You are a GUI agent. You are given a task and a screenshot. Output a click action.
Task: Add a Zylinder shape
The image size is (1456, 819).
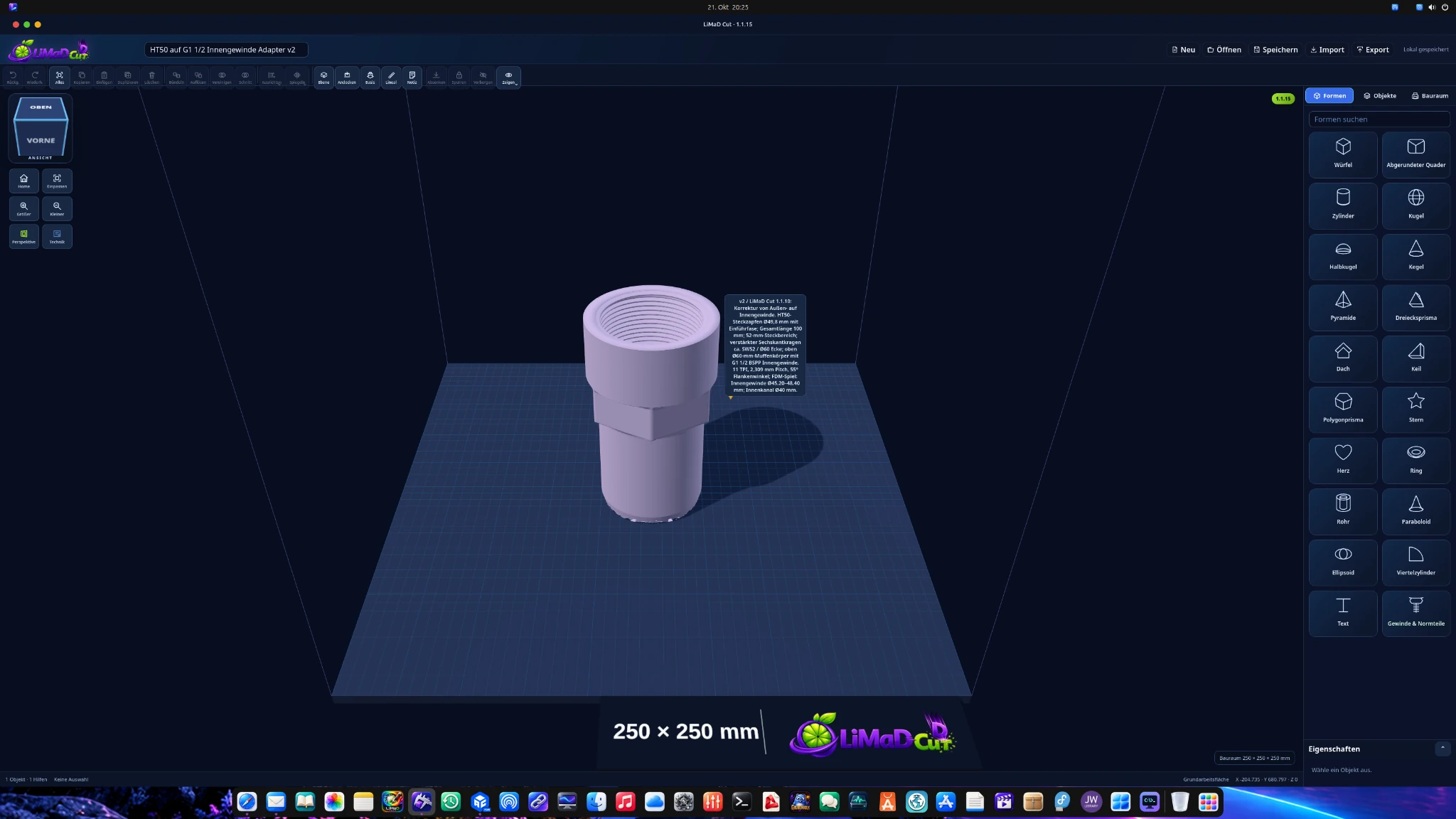click(1343, 205)
